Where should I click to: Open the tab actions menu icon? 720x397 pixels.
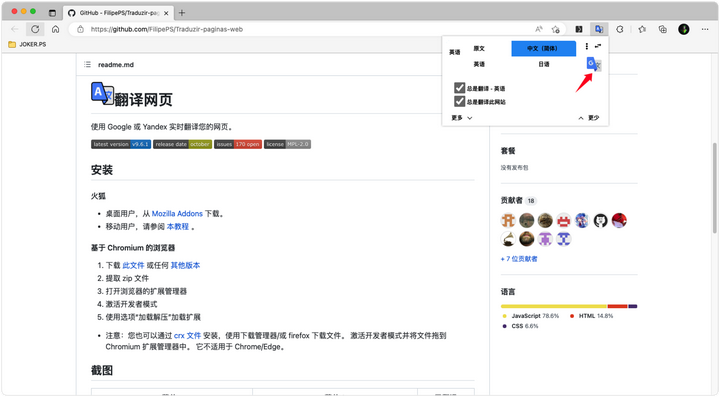point(52,13)
